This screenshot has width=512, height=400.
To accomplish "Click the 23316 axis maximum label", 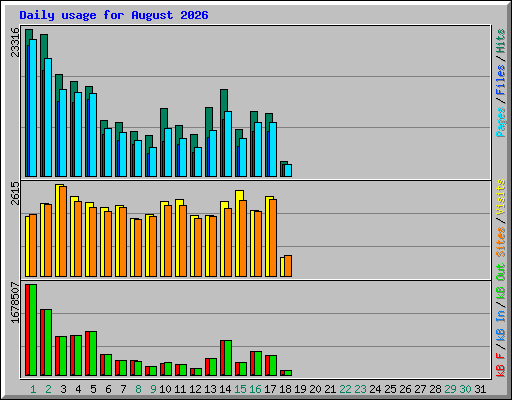I will pos(15,42).
